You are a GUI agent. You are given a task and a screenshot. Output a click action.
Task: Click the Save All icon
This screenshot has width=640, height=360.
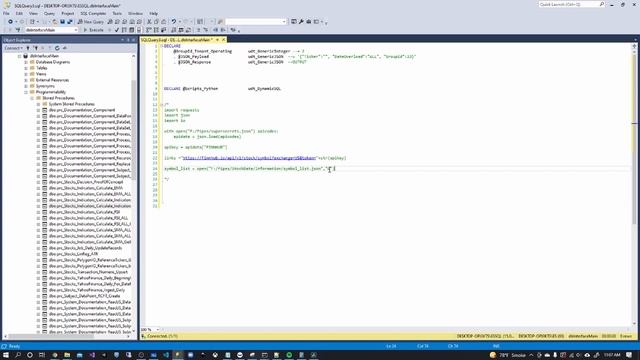click(70, 22)
